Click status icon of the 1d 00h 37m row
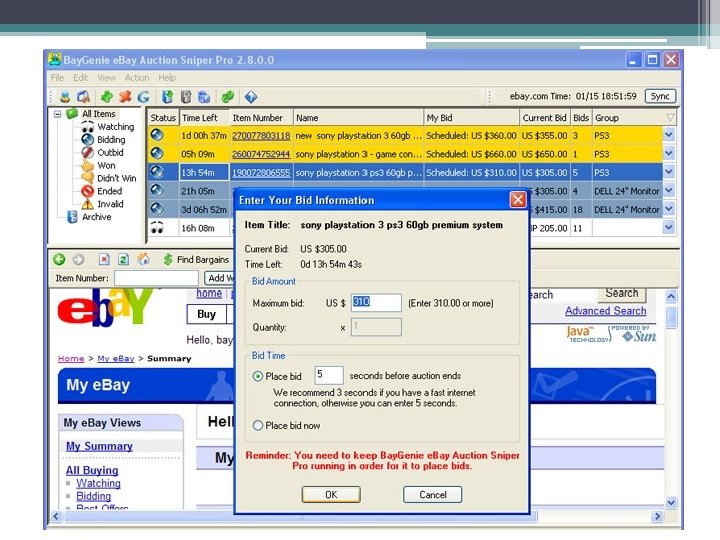Viewport: 720px width, 540px height. pos(157,135)
